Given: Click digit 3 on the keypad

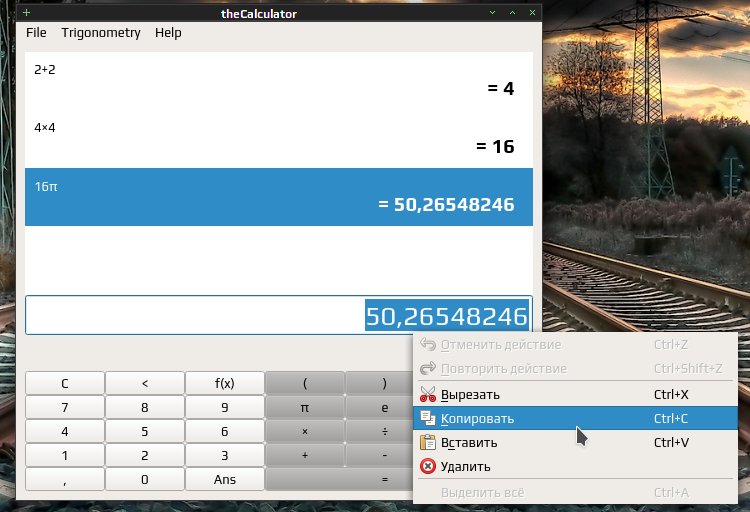Looking at the screenshot, I should point(224,456).
